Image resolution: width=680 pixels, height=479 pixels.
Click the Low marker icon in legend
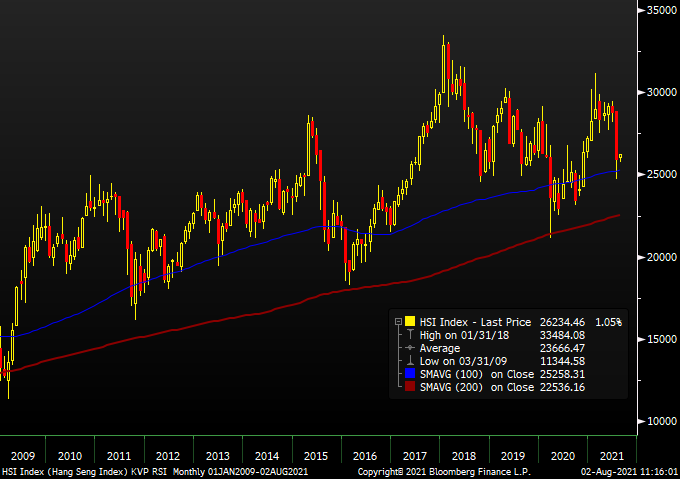pyautogui.click(x=410, y=361)
